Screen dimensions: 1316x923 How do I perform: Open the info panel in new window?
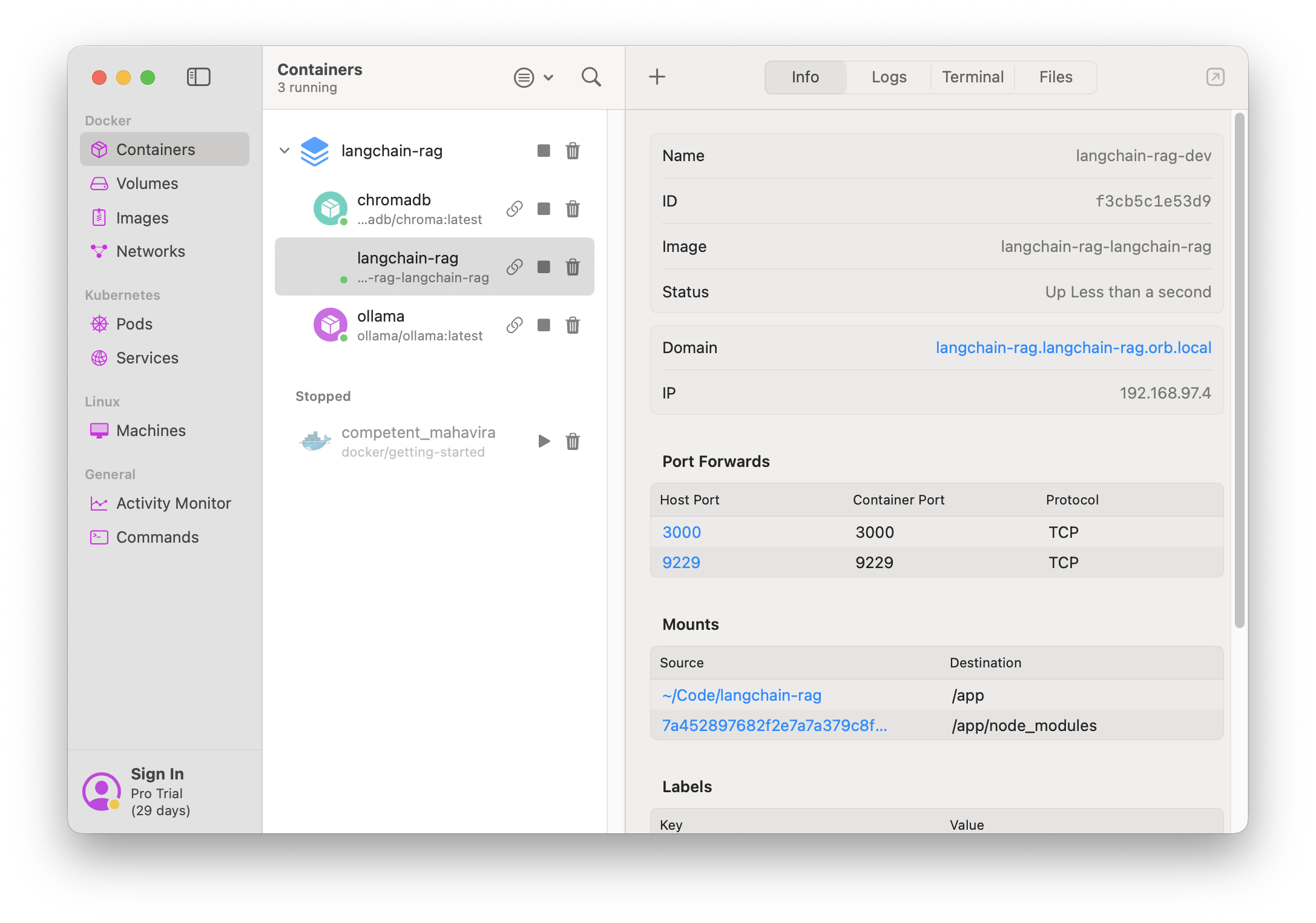click(x=1215, y=77)
